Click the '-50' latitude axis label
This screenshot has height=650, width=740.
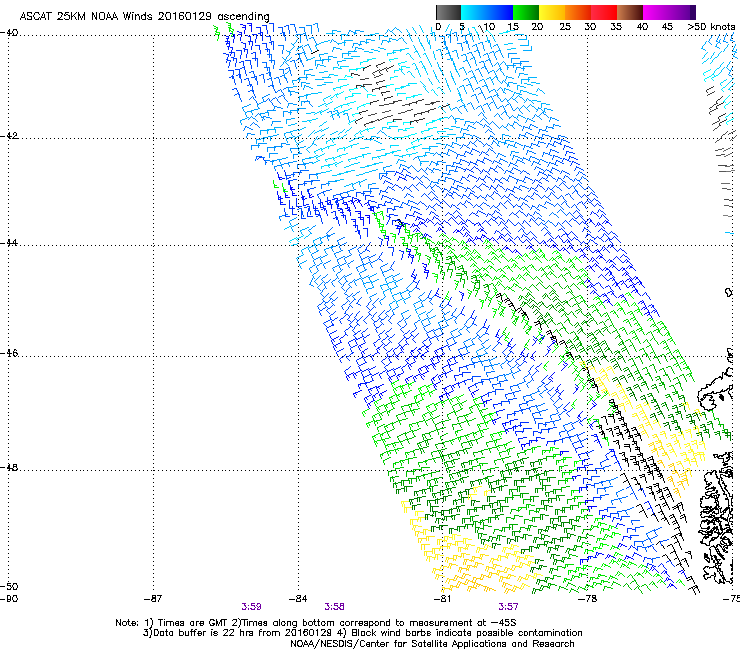(9, 586)
